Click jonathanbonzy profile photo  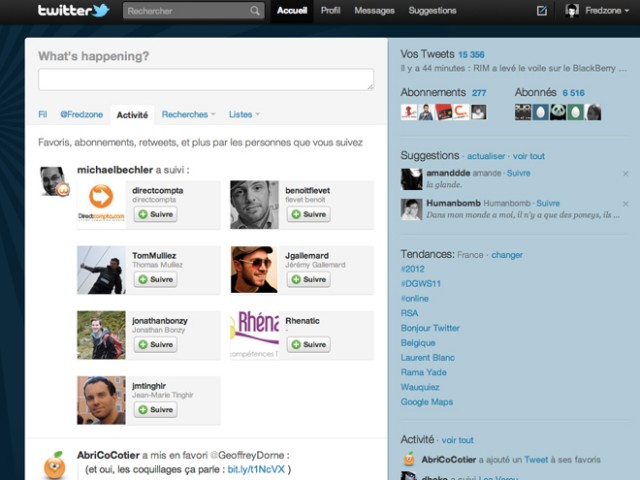[101, 335]
